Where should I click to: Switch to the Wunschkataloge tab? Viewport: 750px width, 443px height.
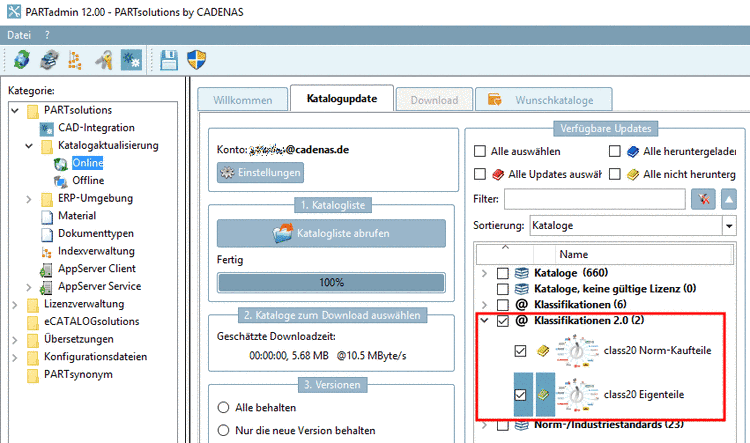point(544,100)
